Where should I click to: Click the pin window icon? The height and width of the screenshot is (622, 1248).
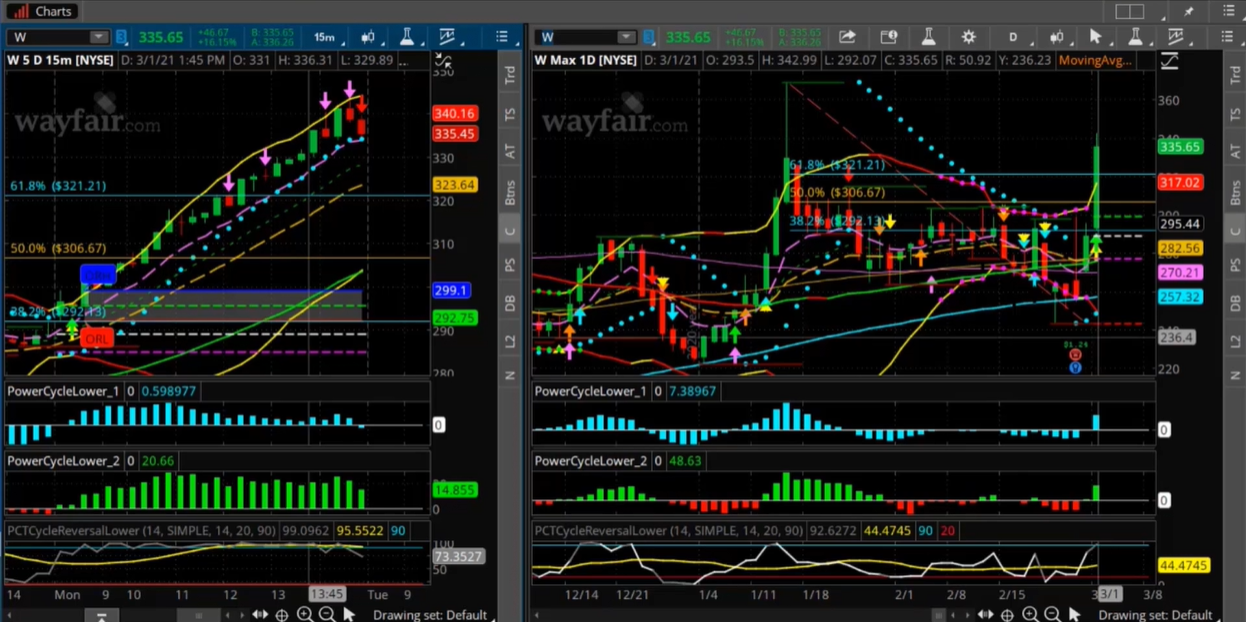pos(1189,11)
